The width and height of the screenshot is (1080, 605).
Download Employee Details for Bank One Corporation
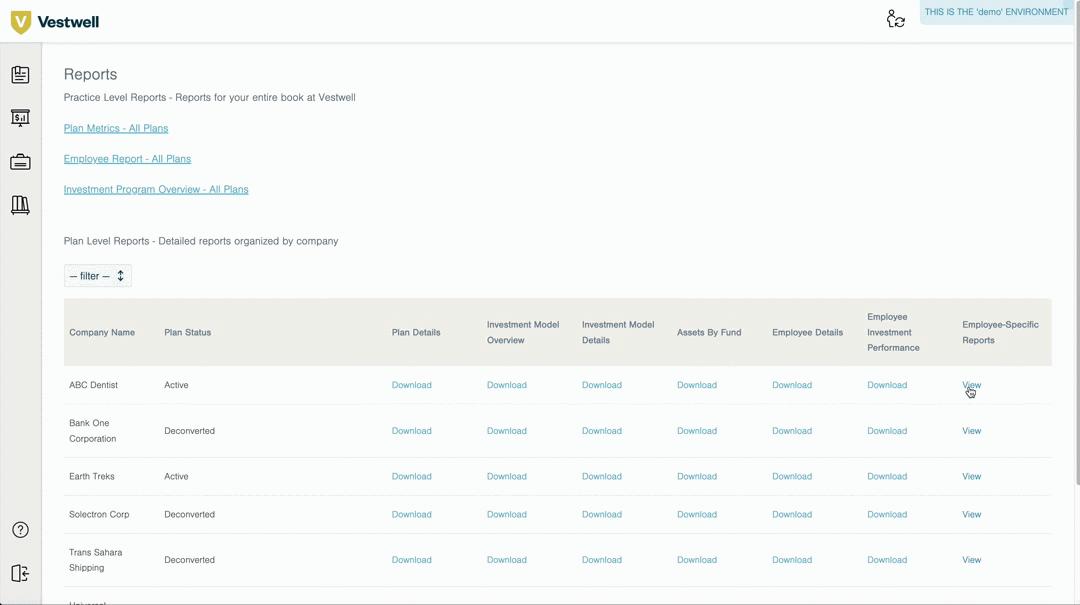pyautogui.click(x=792, y=431)
